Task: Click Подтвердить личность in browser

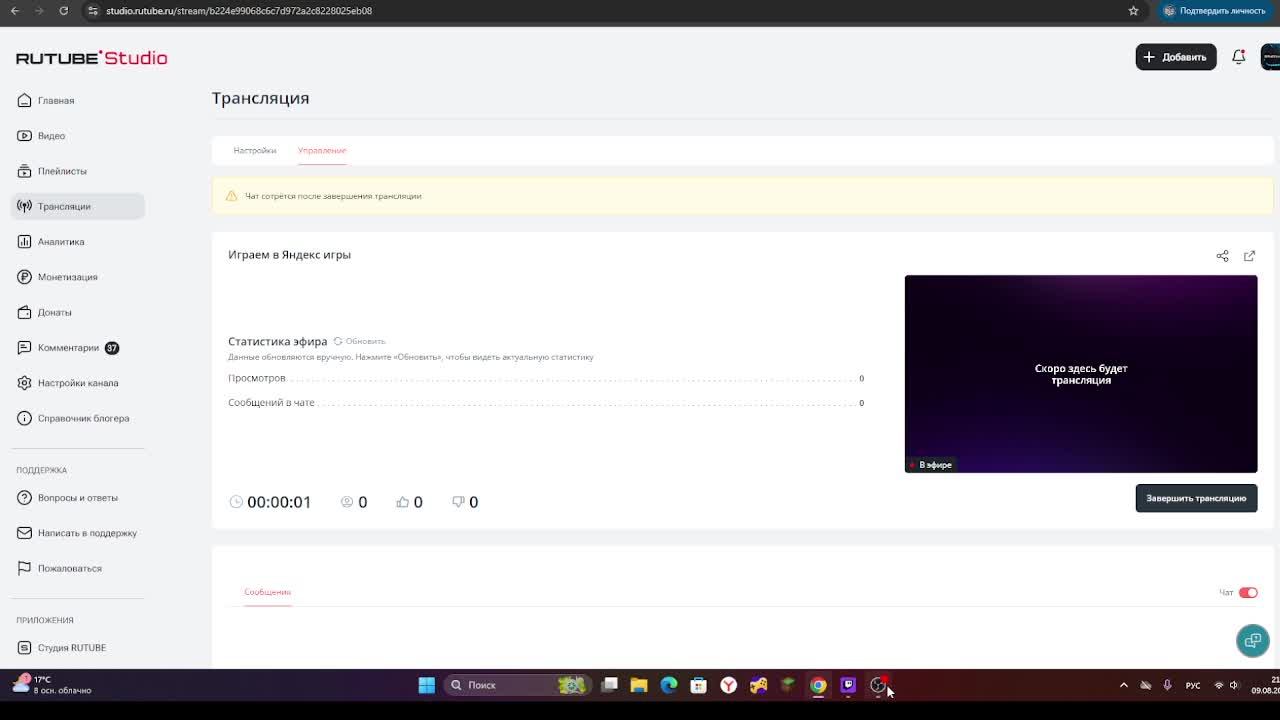Action: [1214, 11]
